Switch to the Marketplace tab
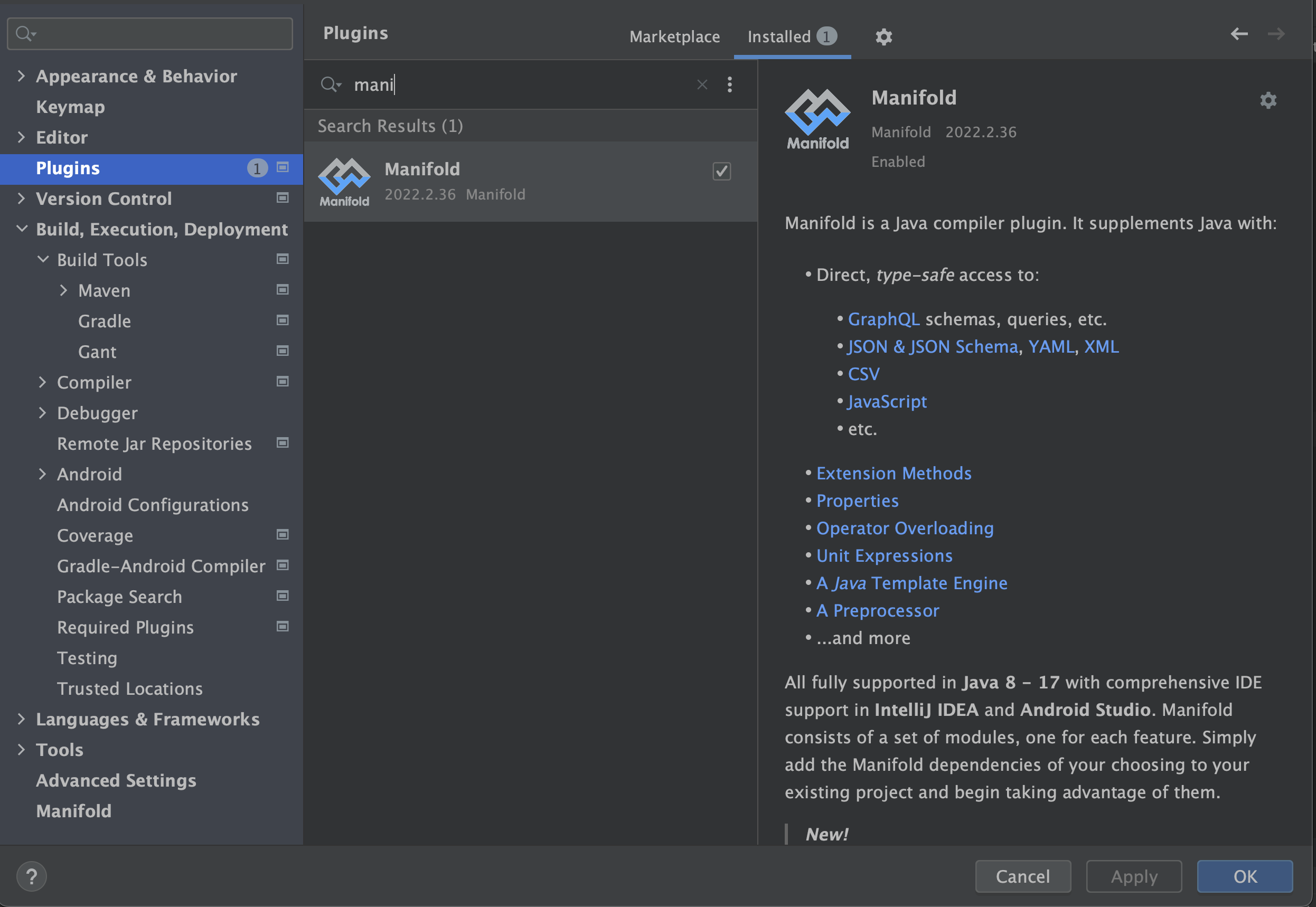 point(674,37)
